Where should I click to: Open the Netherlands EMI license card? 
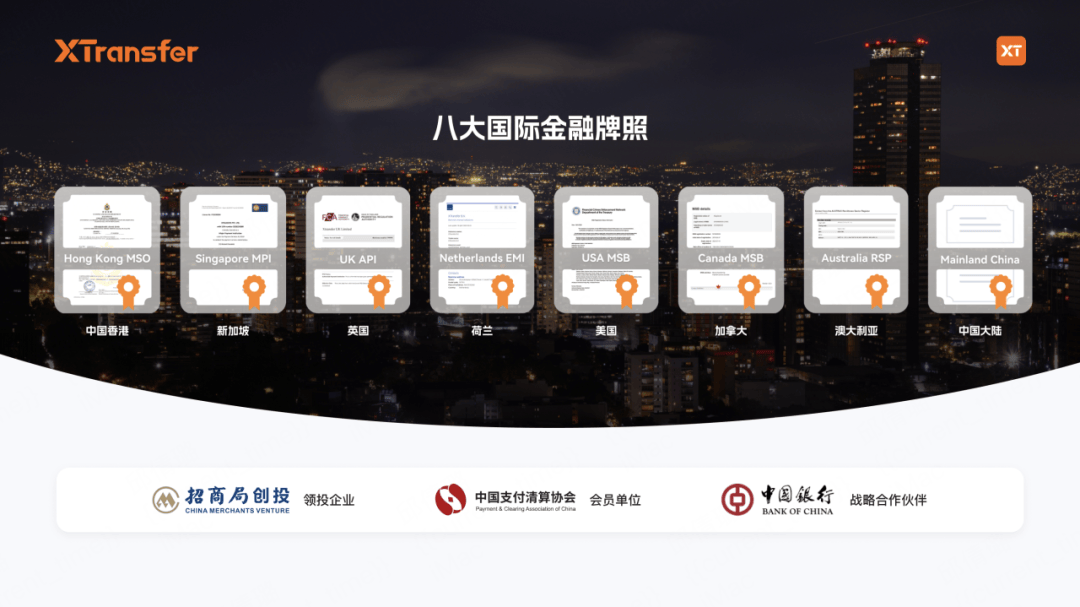click(481, 250)
